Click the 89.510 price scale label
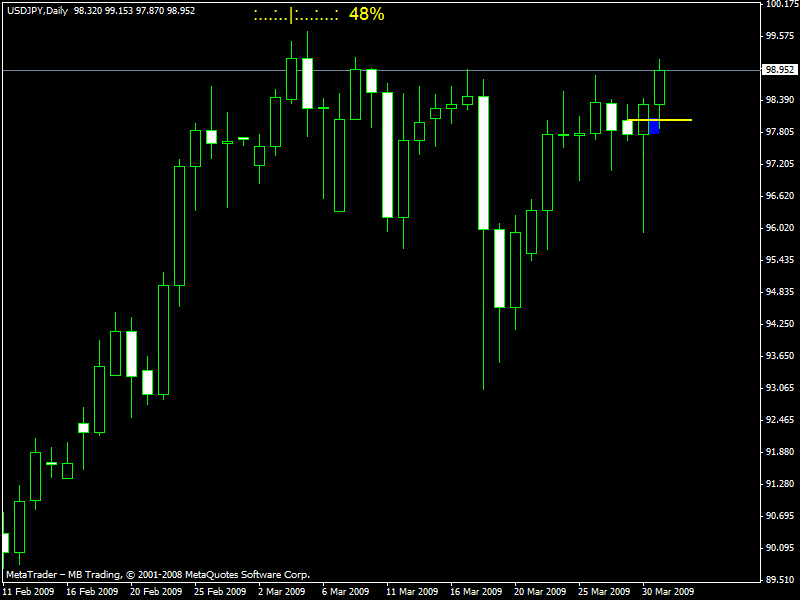The image size is (800, 600). click(780, 580)
